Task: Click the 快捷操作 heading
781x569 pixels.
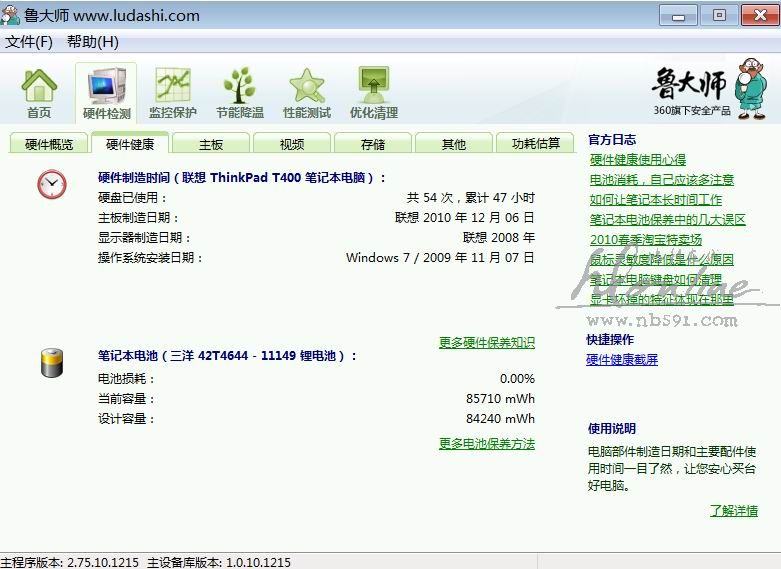Action: (x=610, y=340)
